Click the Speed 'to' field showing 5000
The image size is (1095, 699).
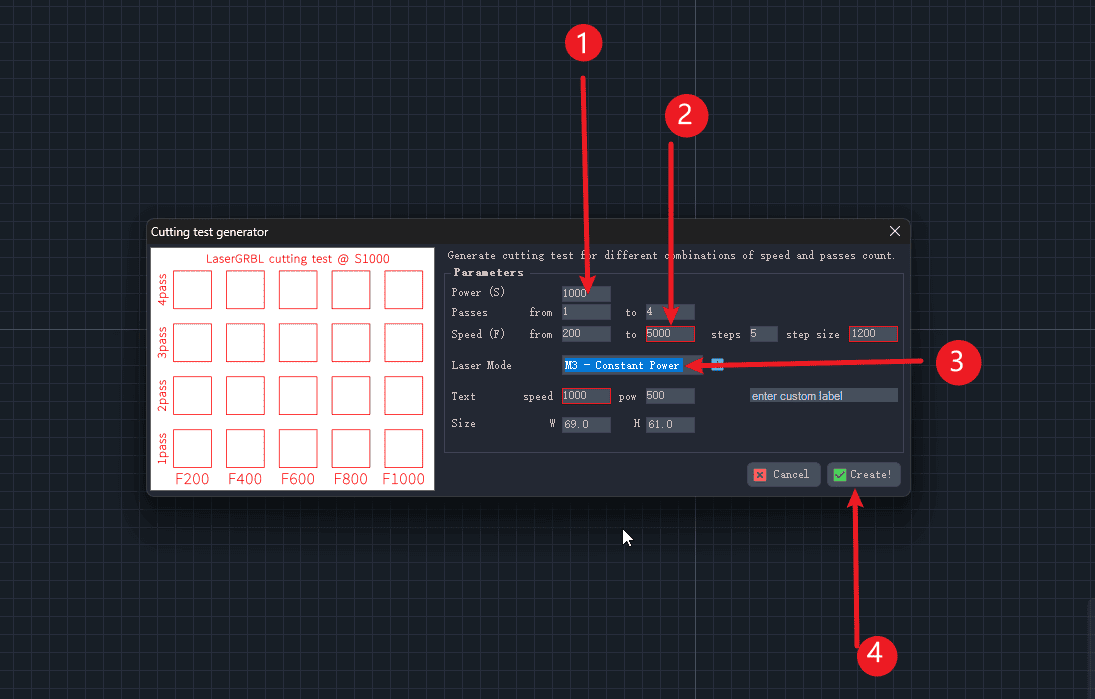pos(670,334)
